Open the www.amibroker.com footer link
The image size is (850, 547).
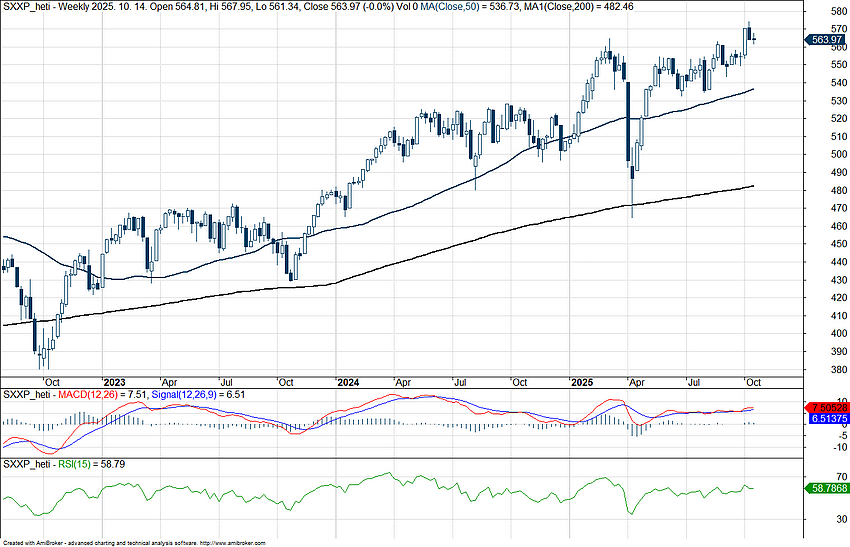(234, 542)
